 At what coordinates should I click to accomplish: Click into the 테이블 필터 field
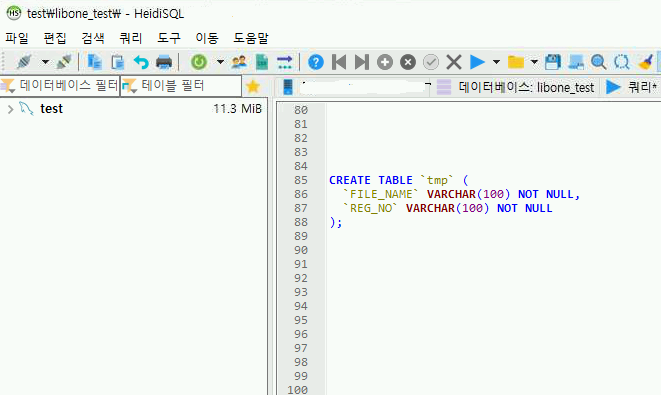click(181, 86)
